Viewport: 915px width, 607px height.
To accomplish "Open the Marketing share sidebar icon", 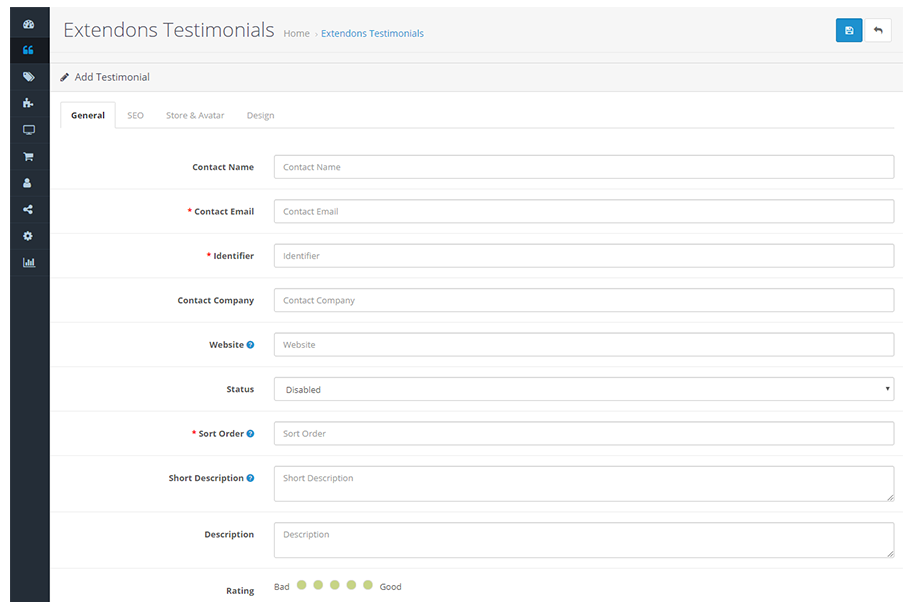I will 28,209.
